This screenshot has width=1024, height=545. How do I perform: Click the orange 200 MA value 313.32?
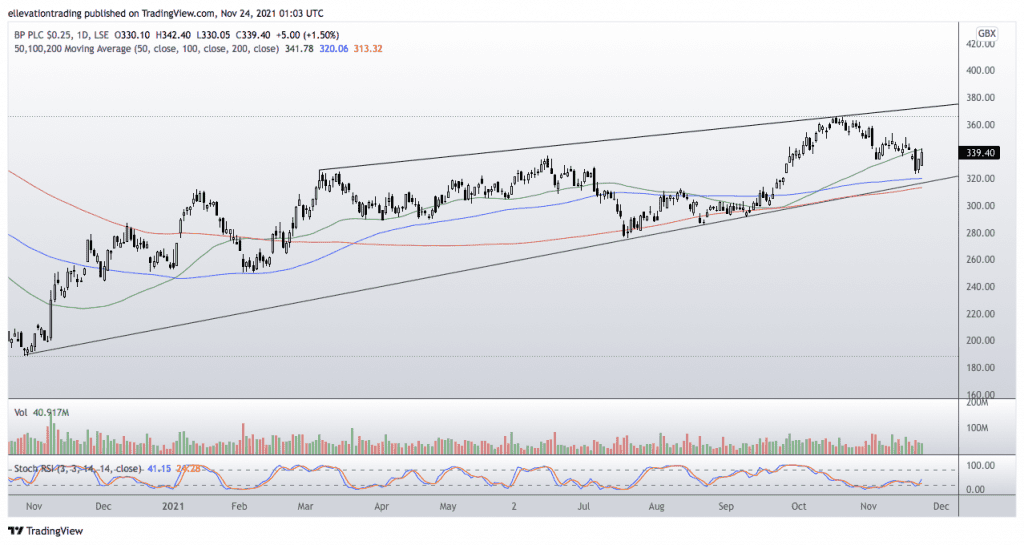(x=368, y=48)
